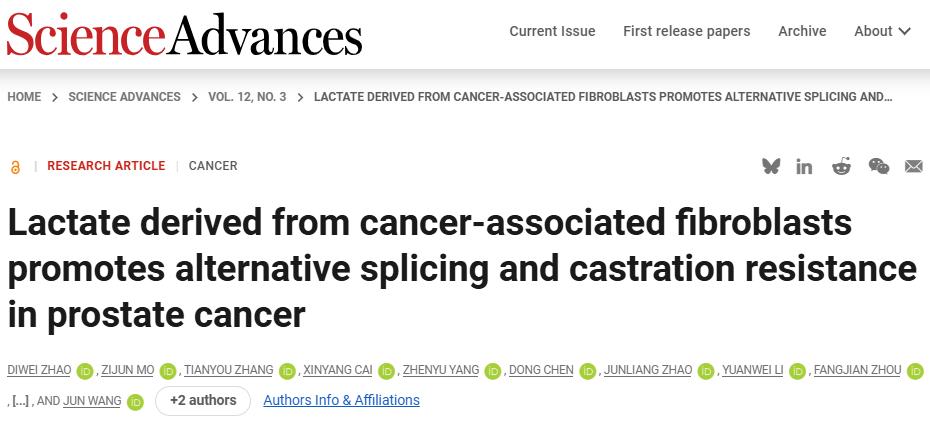The image size is (930, 431).
Task: Share article on Bluesky
Action: [770, 166]
